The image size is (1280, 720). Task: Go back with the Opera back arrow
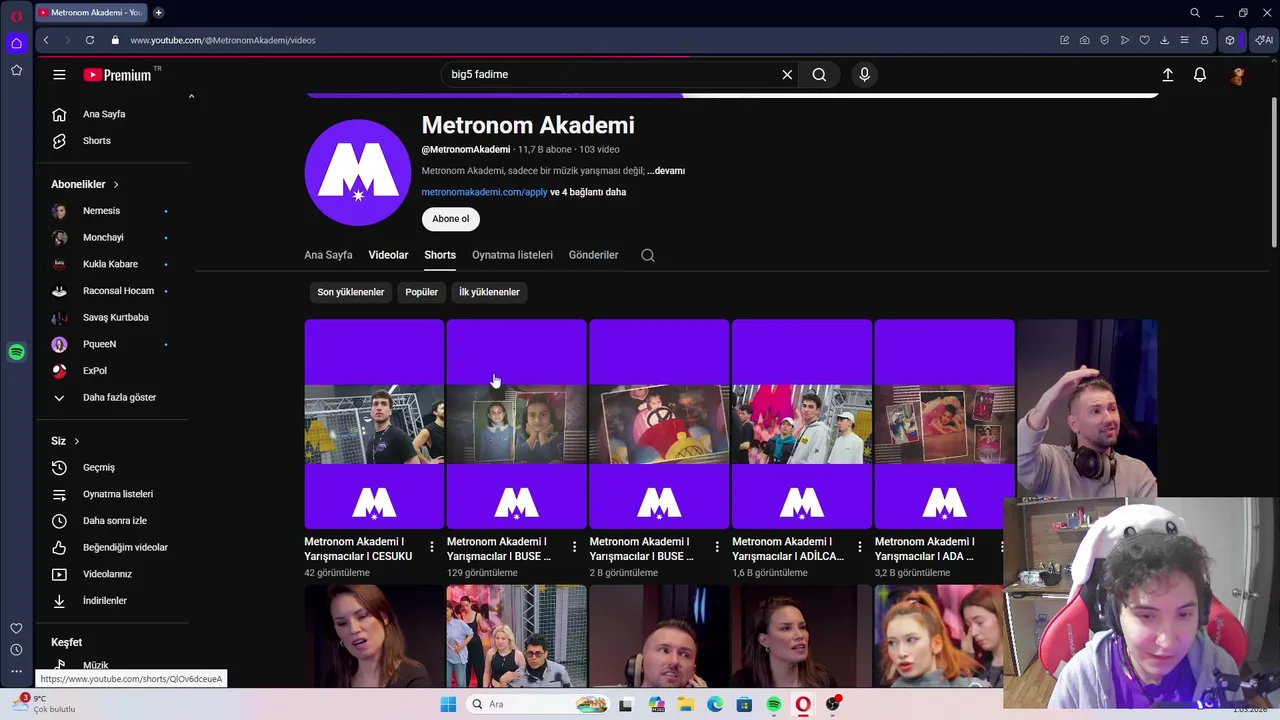46,40
